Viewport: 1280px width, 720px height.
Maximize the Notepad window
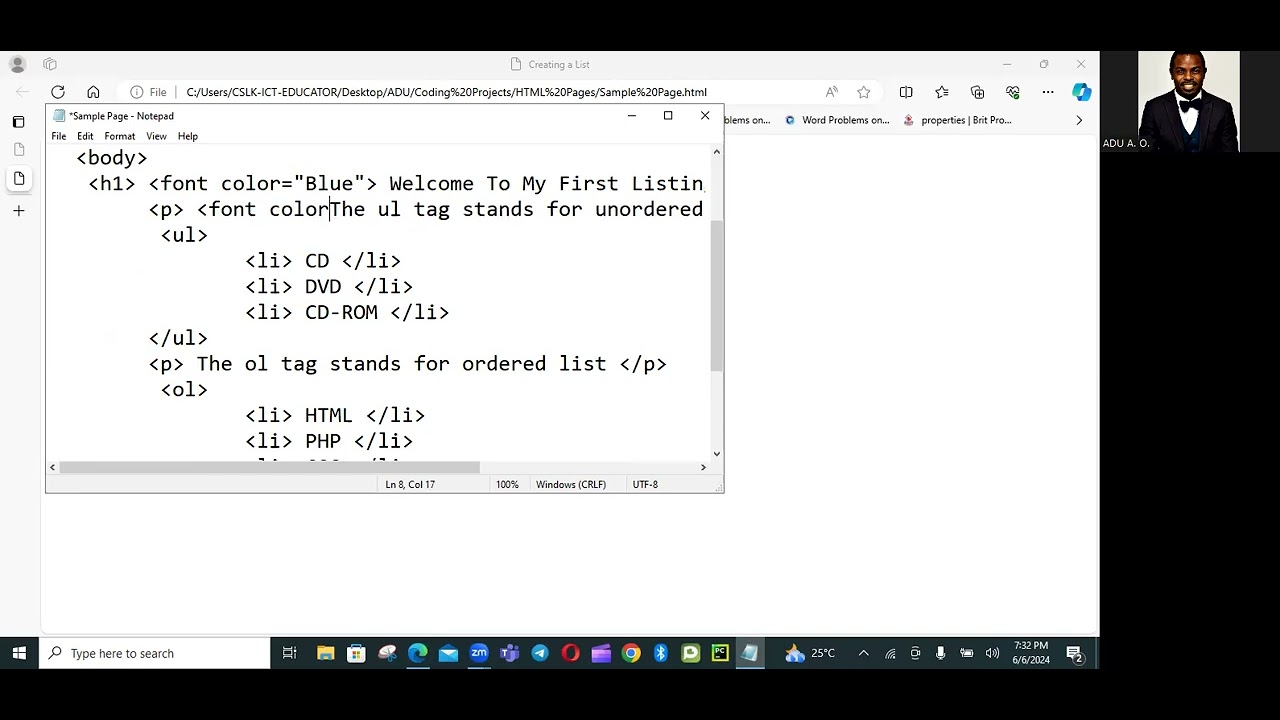(x=668, y=116)
